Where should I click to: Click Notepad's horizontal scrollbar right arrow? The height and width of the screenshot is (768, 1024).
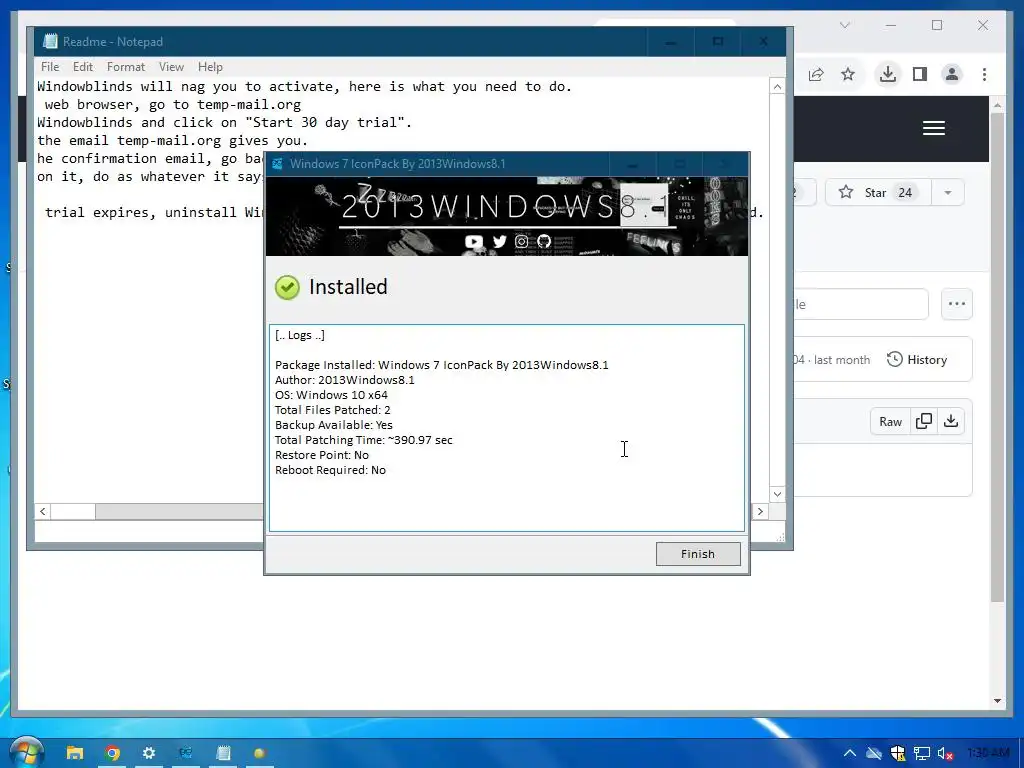point(760,511)
